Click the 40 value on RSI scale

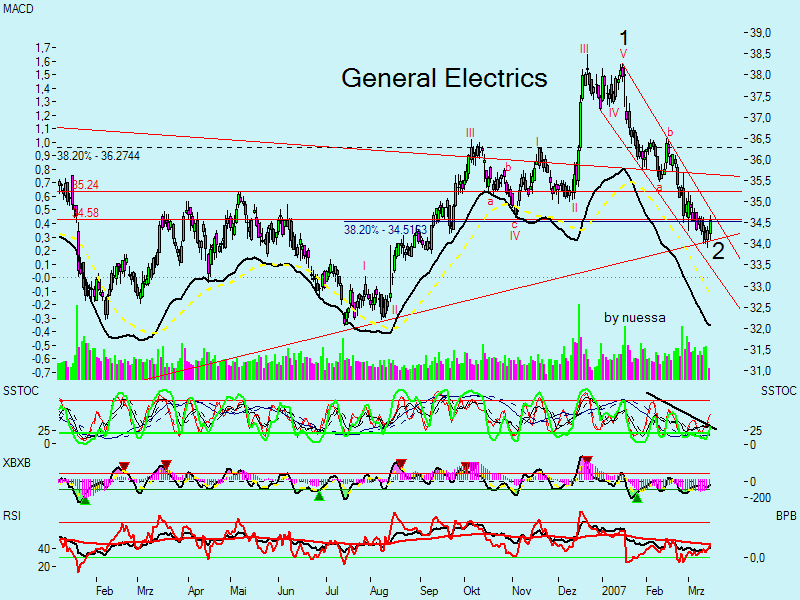click(x=44, y=549)
